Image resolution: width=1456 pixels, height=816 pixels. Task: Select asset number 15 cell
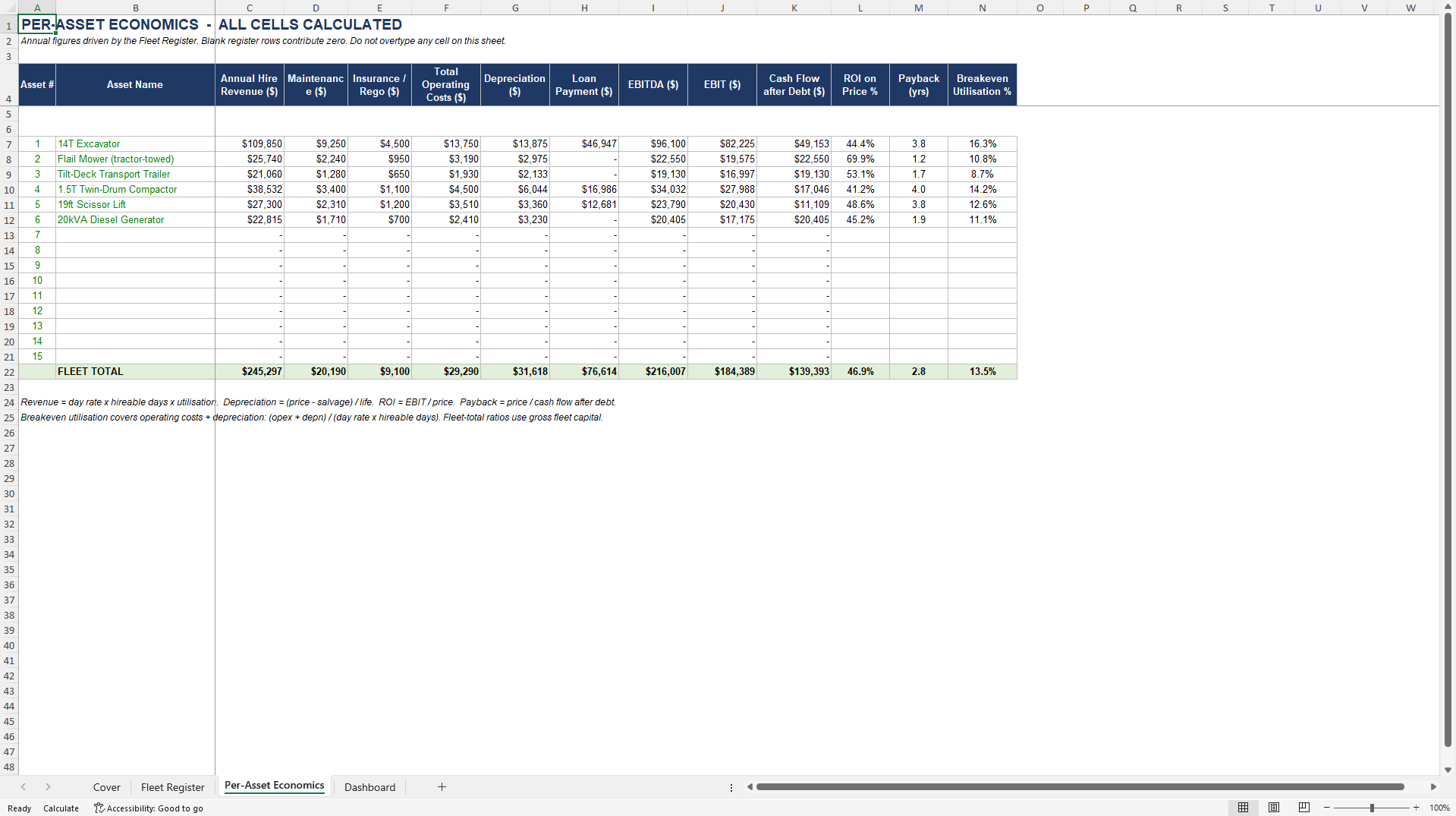(37, 357)
